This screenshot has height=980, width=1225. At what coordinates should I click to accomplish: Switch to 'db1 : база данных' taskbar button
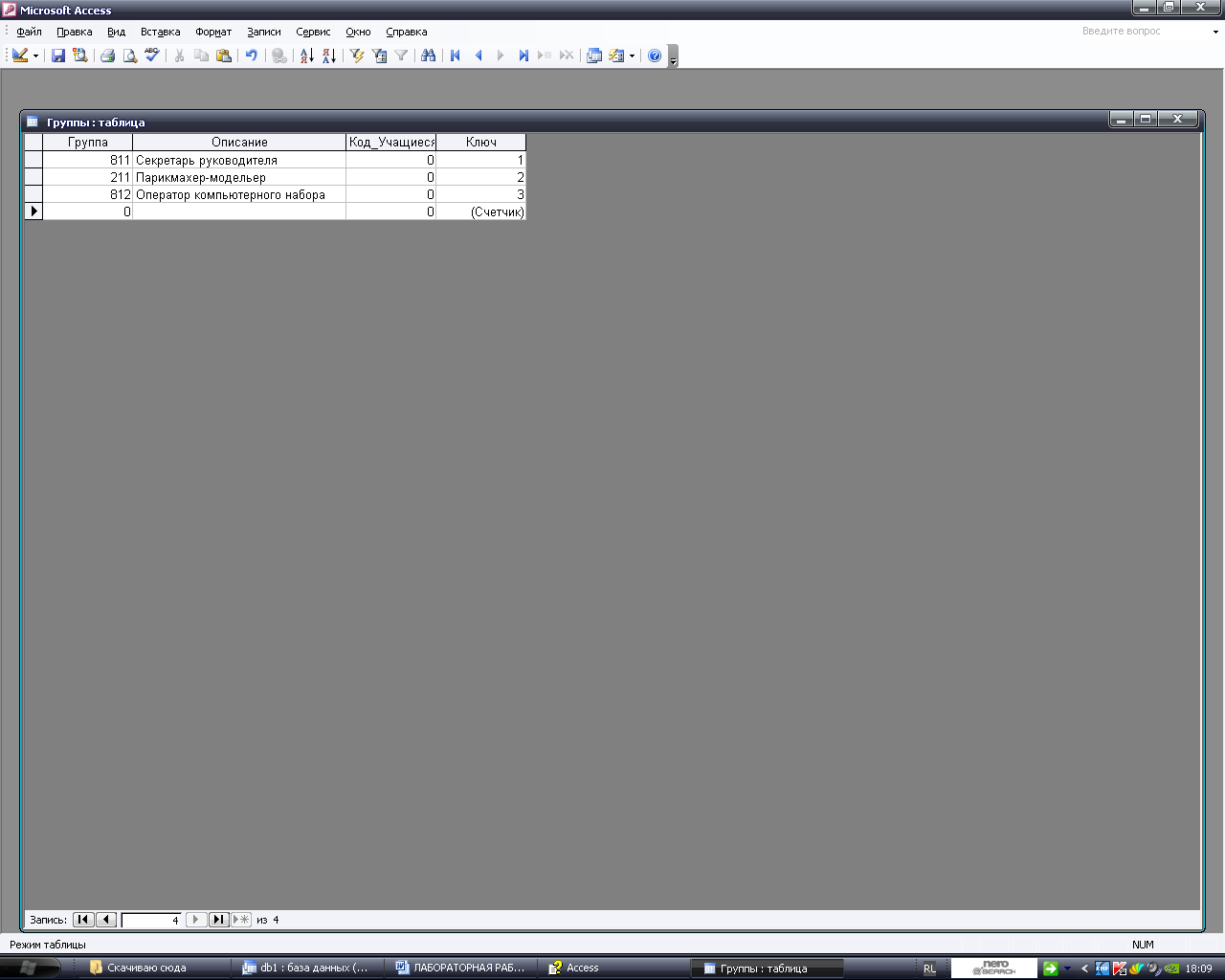point(309,968)
